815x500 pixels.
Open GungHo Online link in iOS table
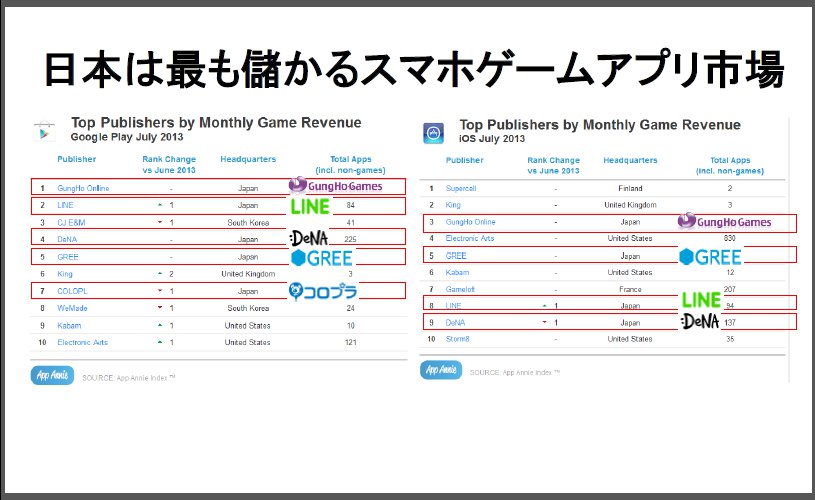point(470,222)
